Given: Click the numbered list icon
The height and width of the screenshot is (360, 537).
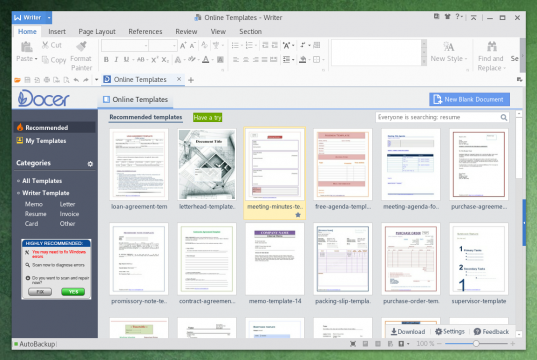Looking at the screenshot, I should 249,45.
